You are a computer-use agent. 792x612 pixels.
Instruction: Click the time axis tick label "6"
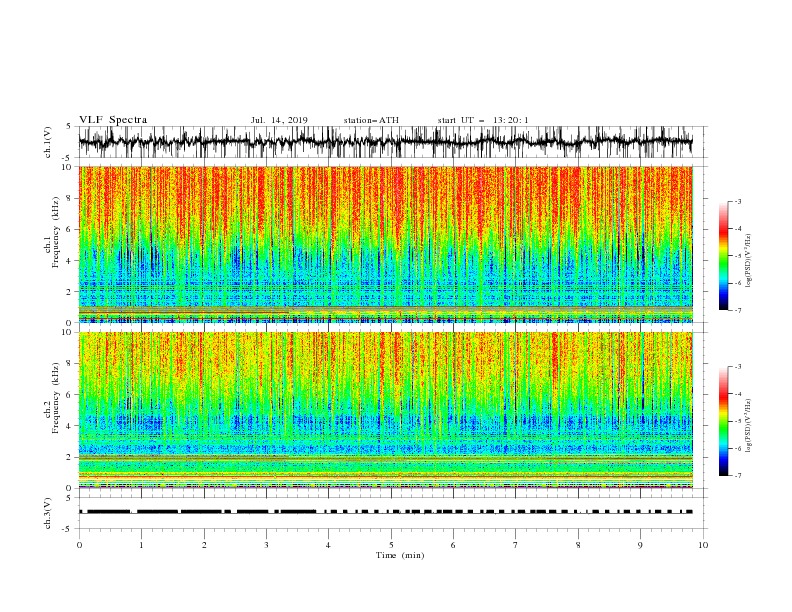click(453, 545)
